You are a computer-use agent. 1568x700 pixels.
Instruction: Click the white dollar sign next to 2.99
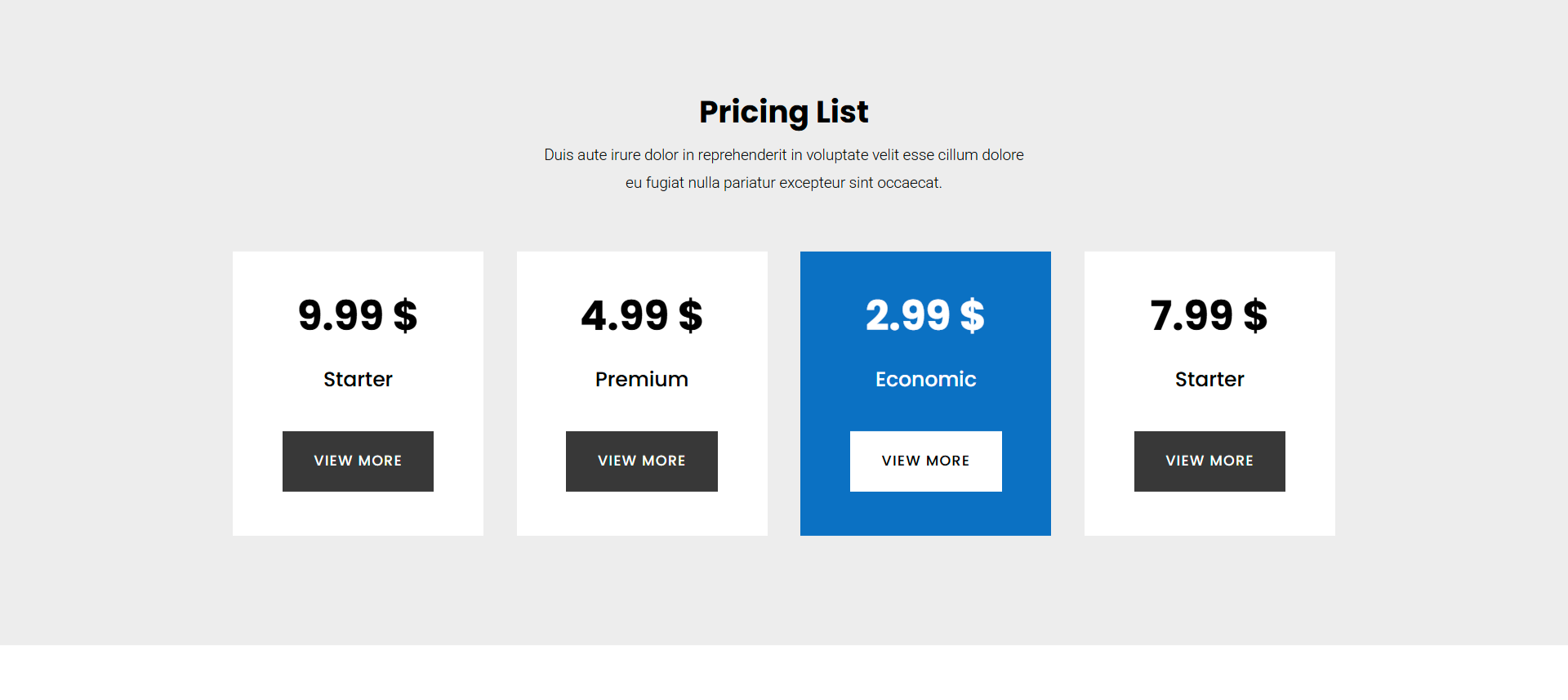coord(972,315)
